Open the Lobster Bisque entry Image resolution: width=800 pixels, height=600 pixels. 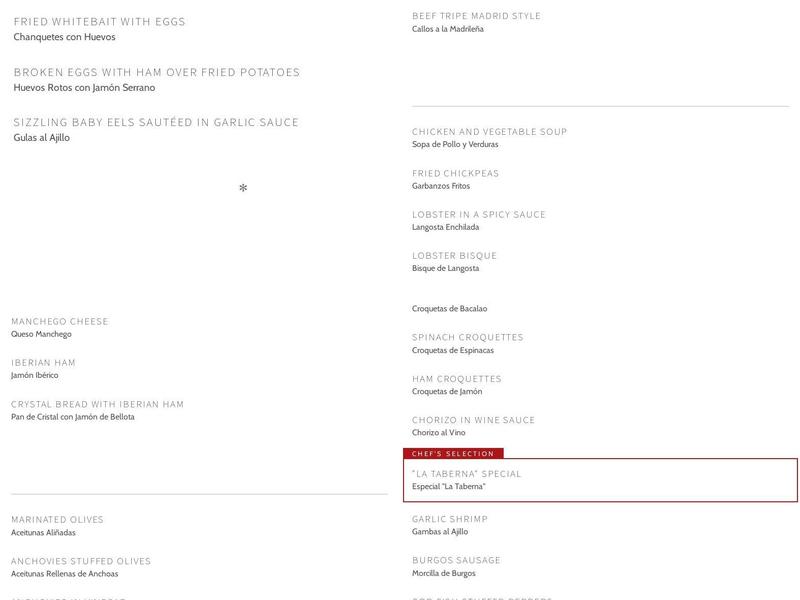455,256
